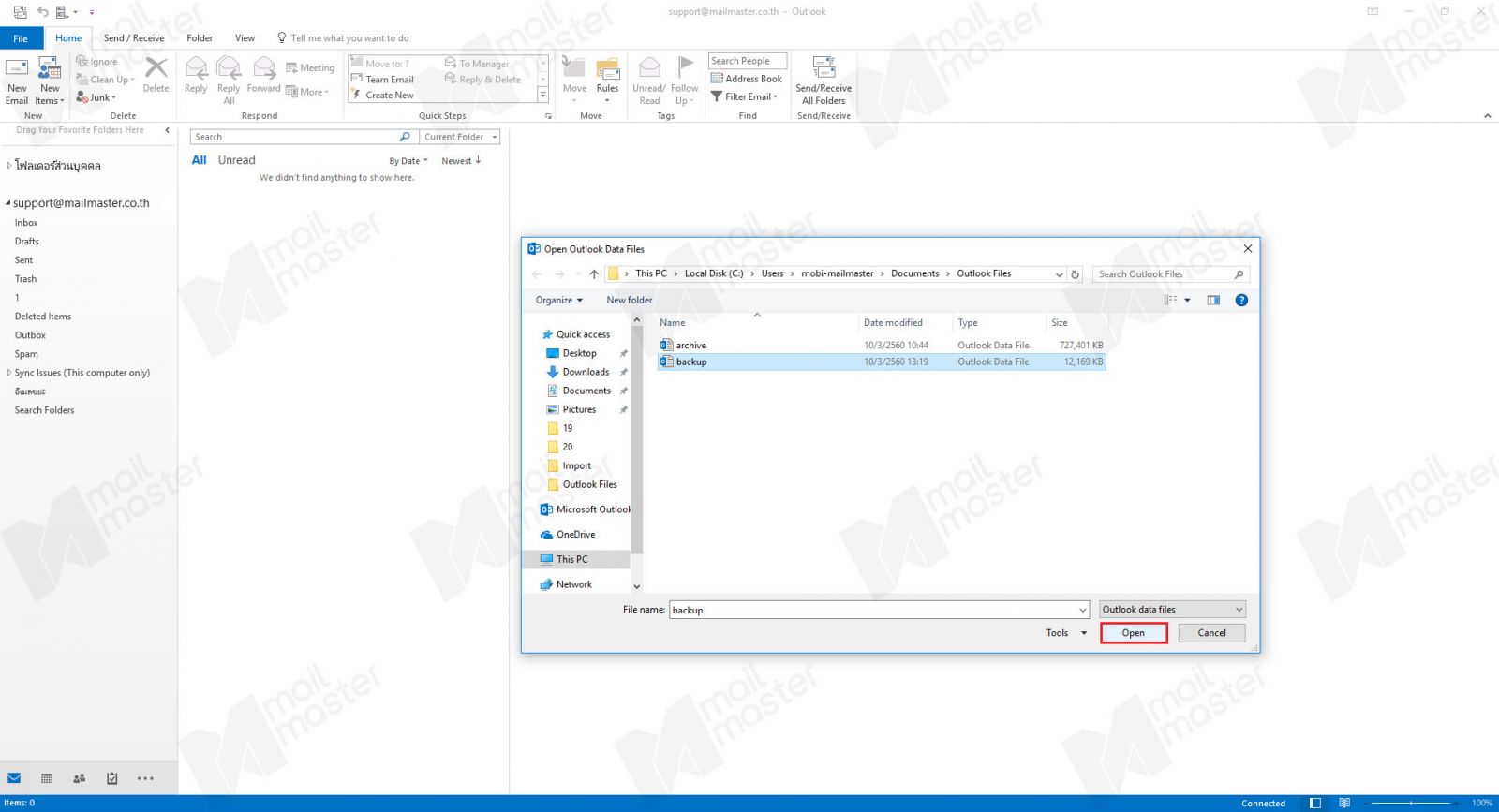Open the Inbox folder
1499x812 pixels.
point(26,223)
